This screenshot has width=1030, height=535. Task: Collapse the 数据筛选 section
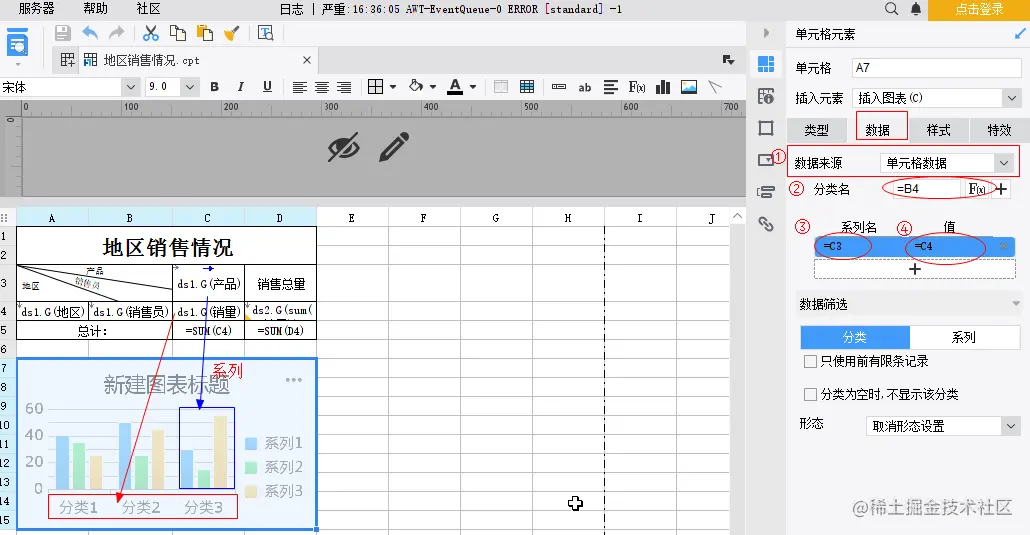(1016, 304)
